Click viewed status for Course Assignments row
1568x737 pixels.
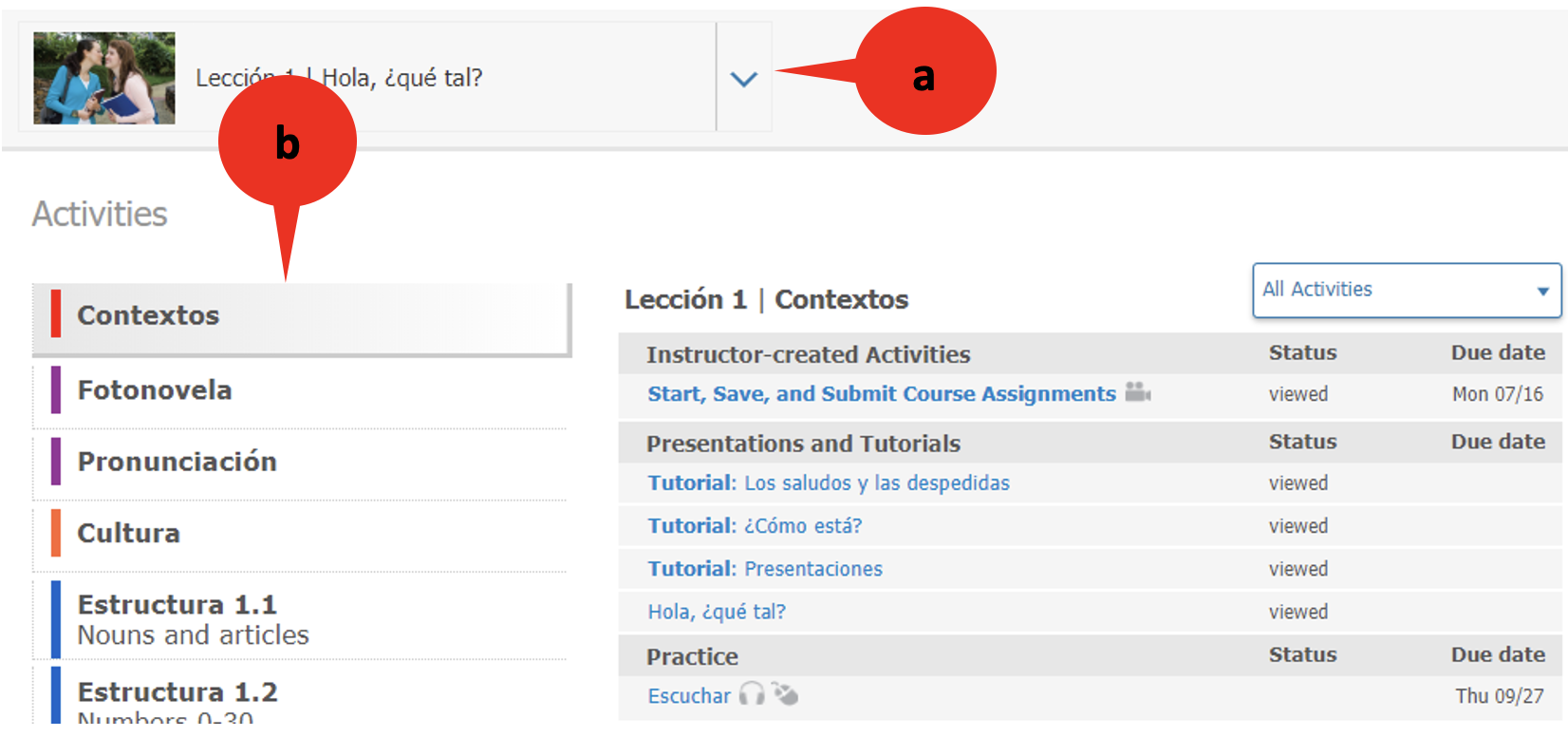click(1298, 394)
